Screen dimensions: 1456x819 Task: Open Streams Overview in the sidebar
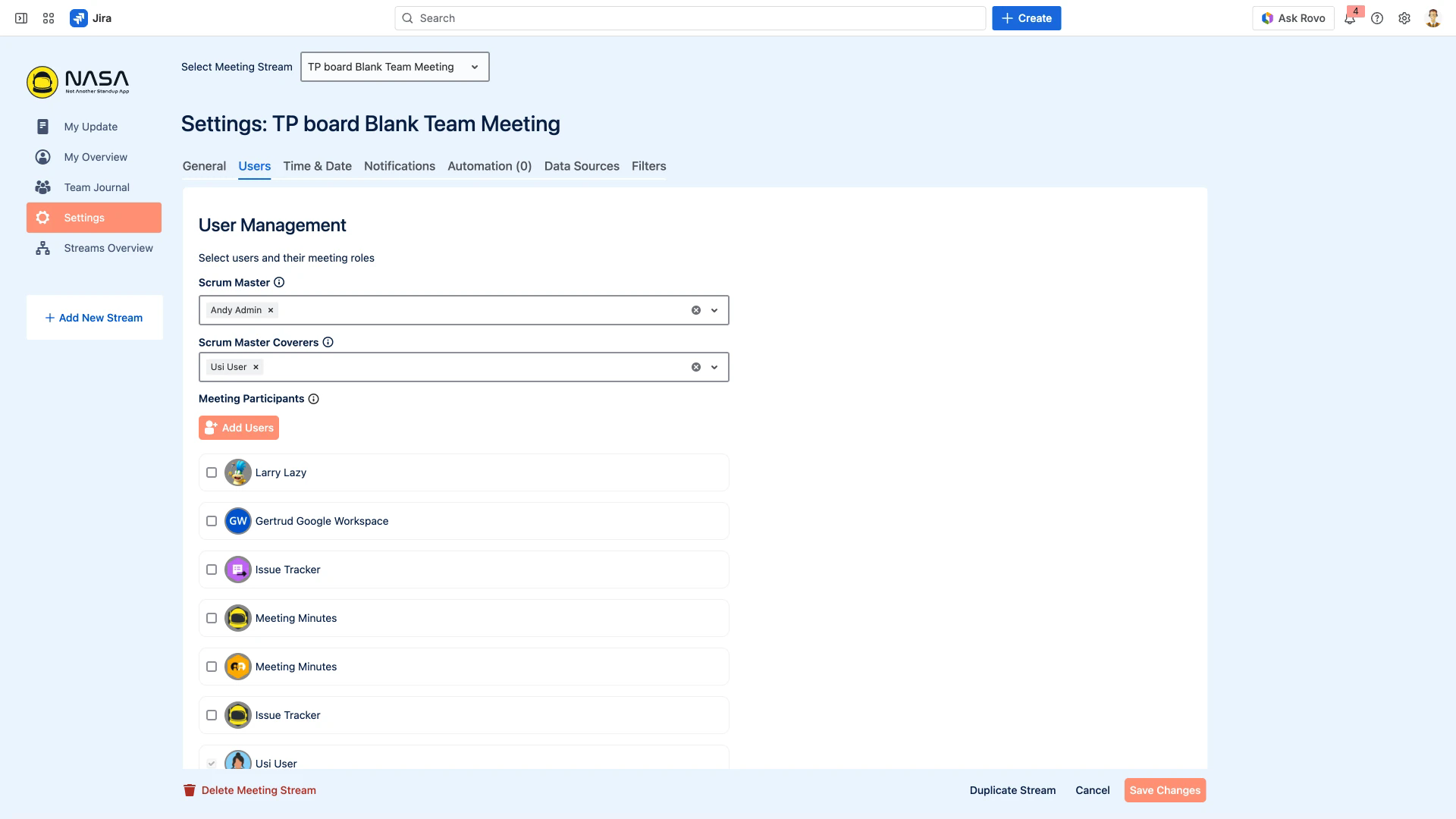coord(108,248)
